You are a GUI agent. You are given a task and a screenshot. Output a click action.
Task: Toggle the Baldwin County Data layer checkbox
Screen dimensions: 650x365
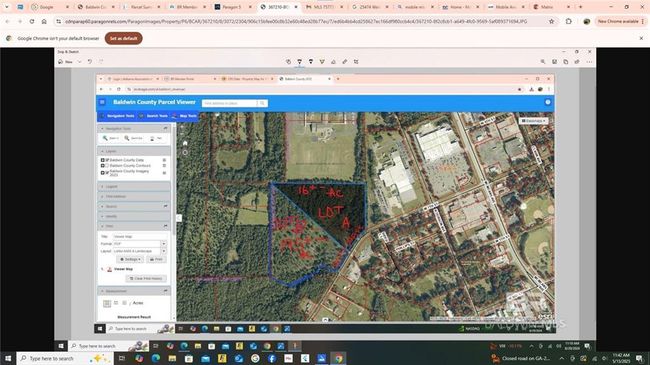(107, 160)
